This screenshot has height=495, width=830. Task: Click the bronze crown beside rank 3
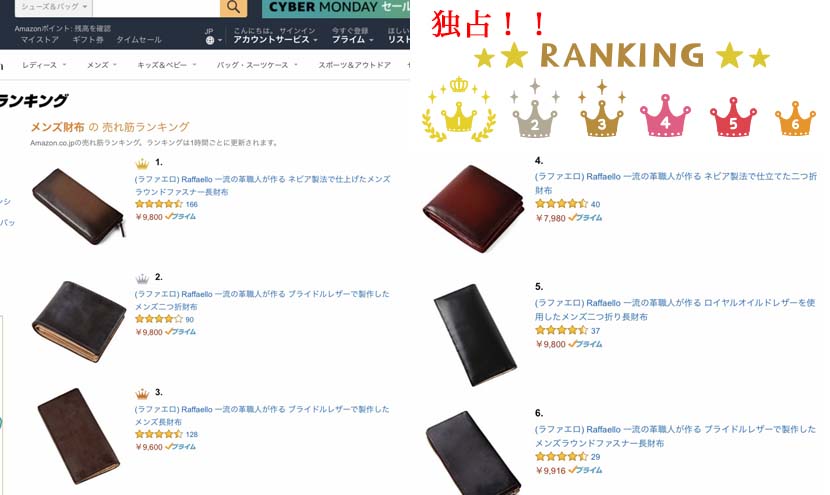pyautogui.click(x=142, y=394)
